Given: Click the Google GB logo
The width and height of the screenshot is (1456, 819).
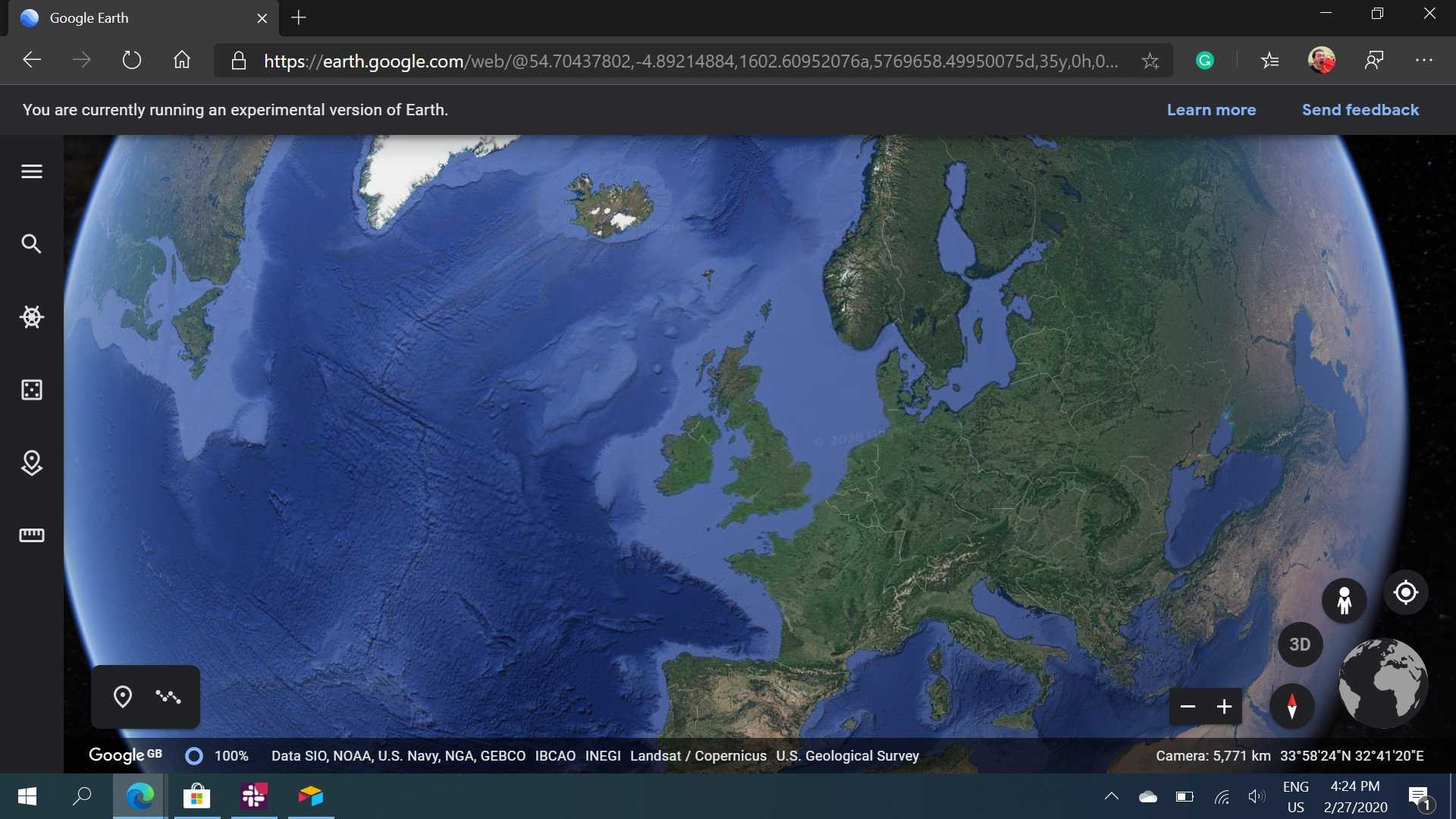Looking at the screenshot, I should (125, 755).
